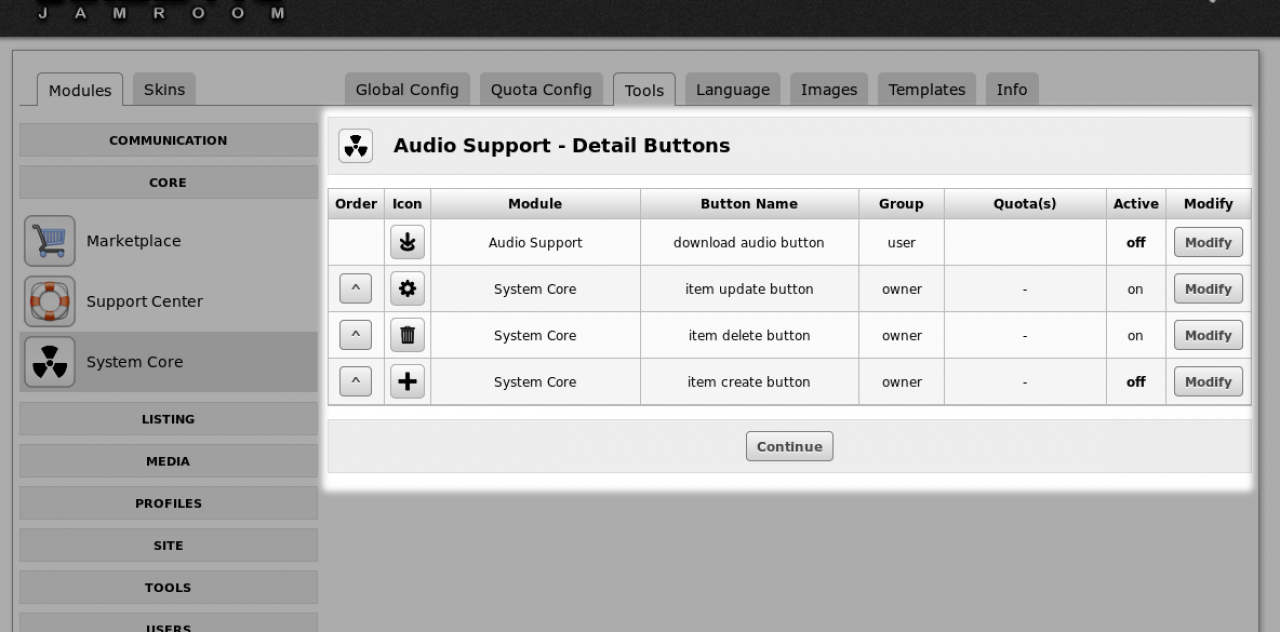This screenshot has height=632, width=1280.
Task: Click the Audio Support header radiation icon
Action: point(355,146)
